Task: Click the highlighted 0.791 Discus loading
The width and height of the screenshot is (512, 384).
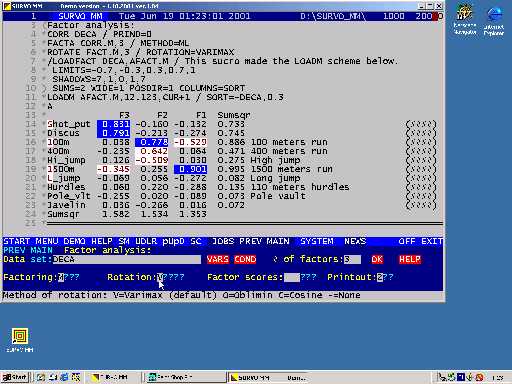Action: pyautogui.click(x=113, y=133)
